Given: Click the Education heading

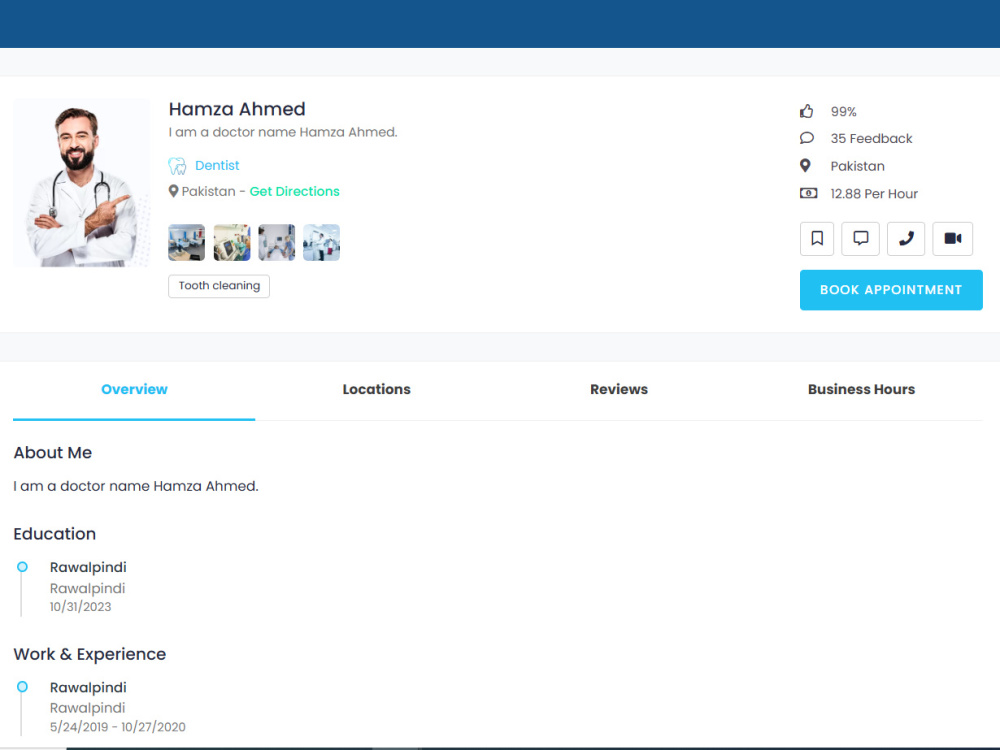Looking at the screenshot, I should coord(55,534).
